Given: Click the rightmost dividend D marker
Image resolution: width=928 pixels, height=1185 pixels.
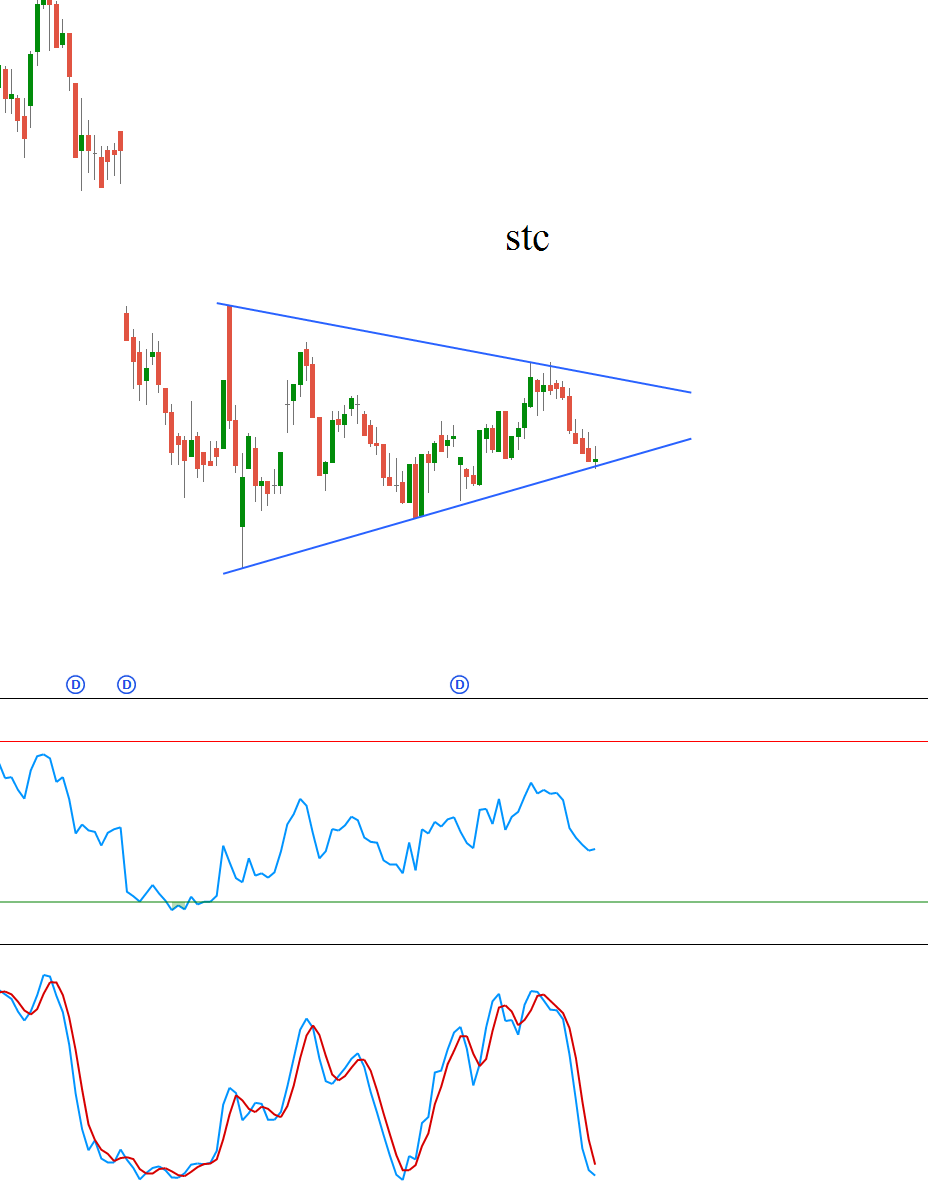Looking at the screenshot, I should pos(459,685).
